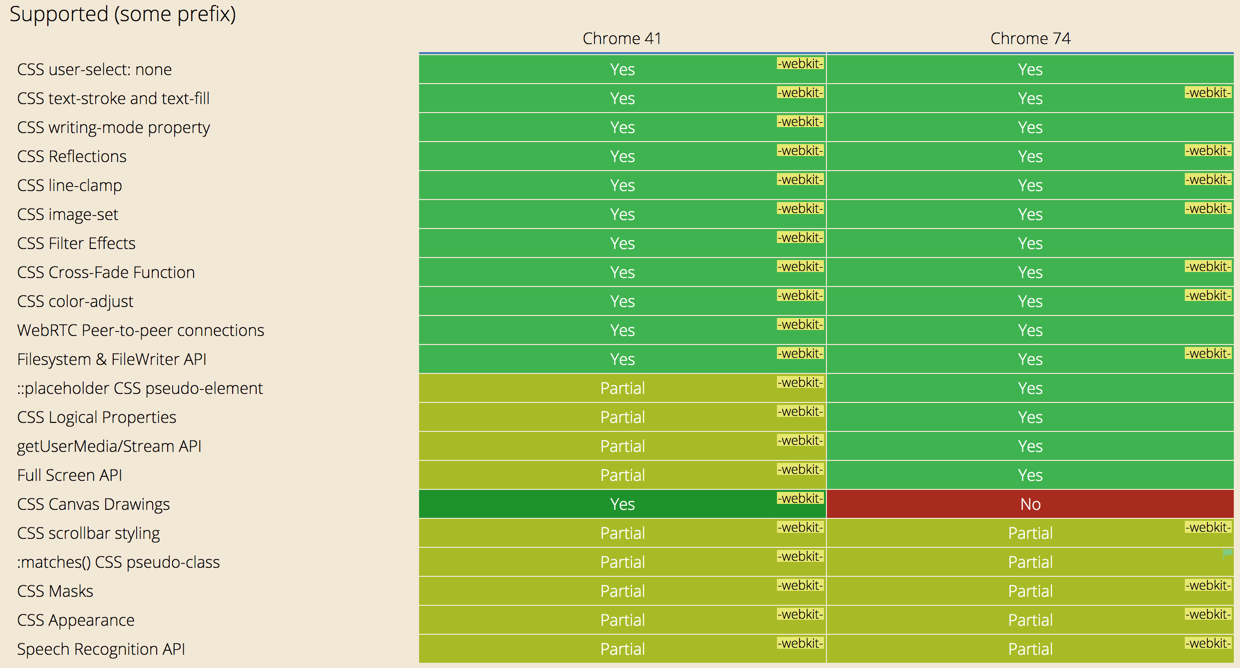Image resolution: width=1240 pixels, height=668 pixels.
Task: Click Chrome 41 'Partial' cell for CSS Logical Properties
Action: 622,417
